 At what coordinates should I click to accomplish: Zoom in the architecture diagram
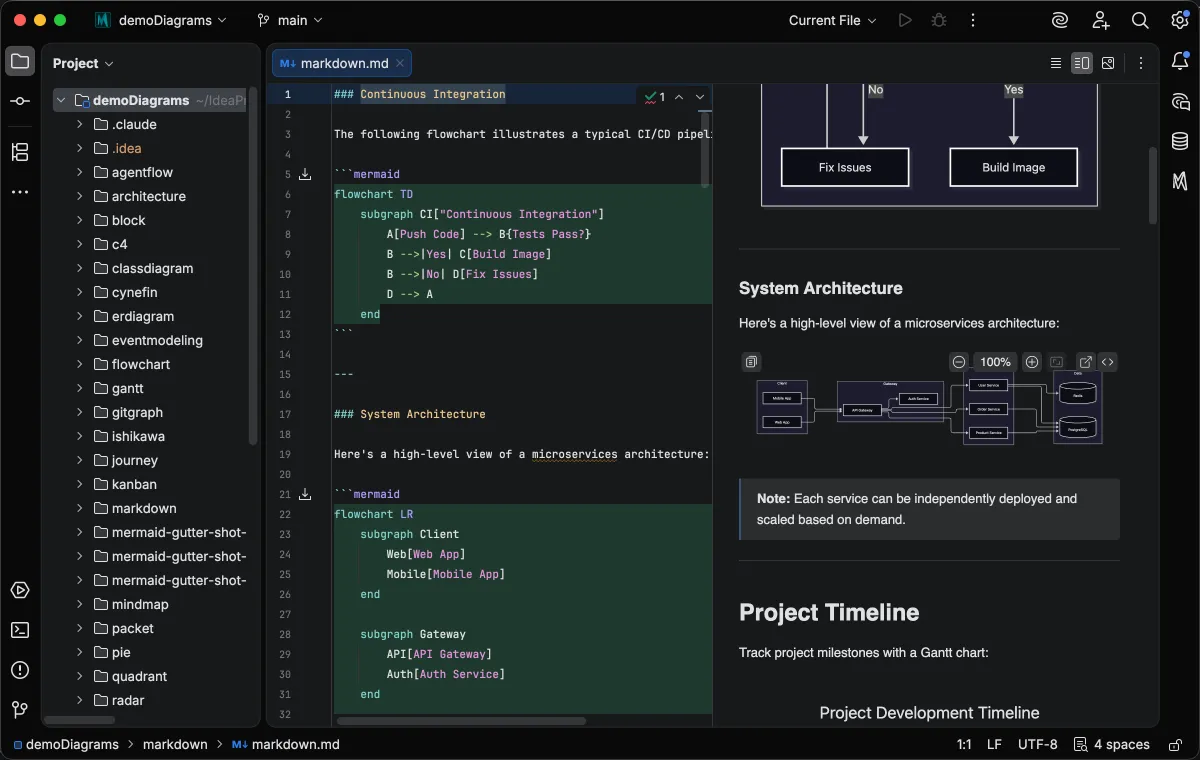[1032, 362]
